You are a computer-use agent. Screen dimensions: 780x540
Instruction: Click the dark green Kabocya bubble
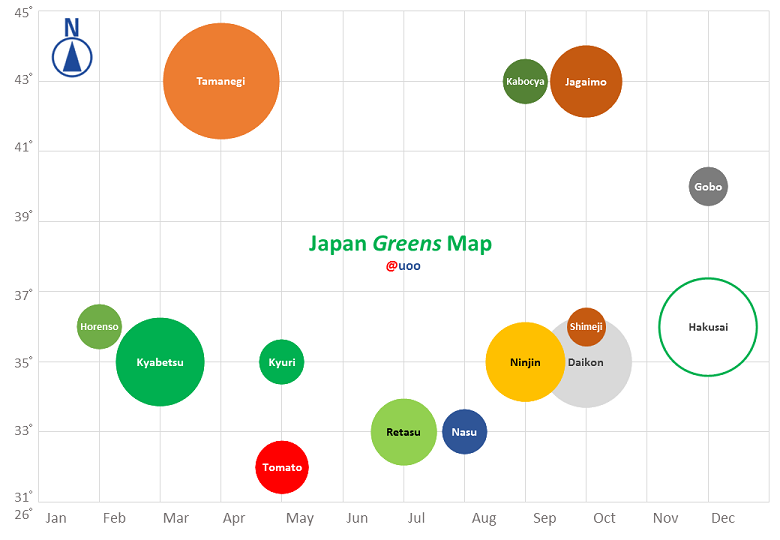(x=525, y=81)
